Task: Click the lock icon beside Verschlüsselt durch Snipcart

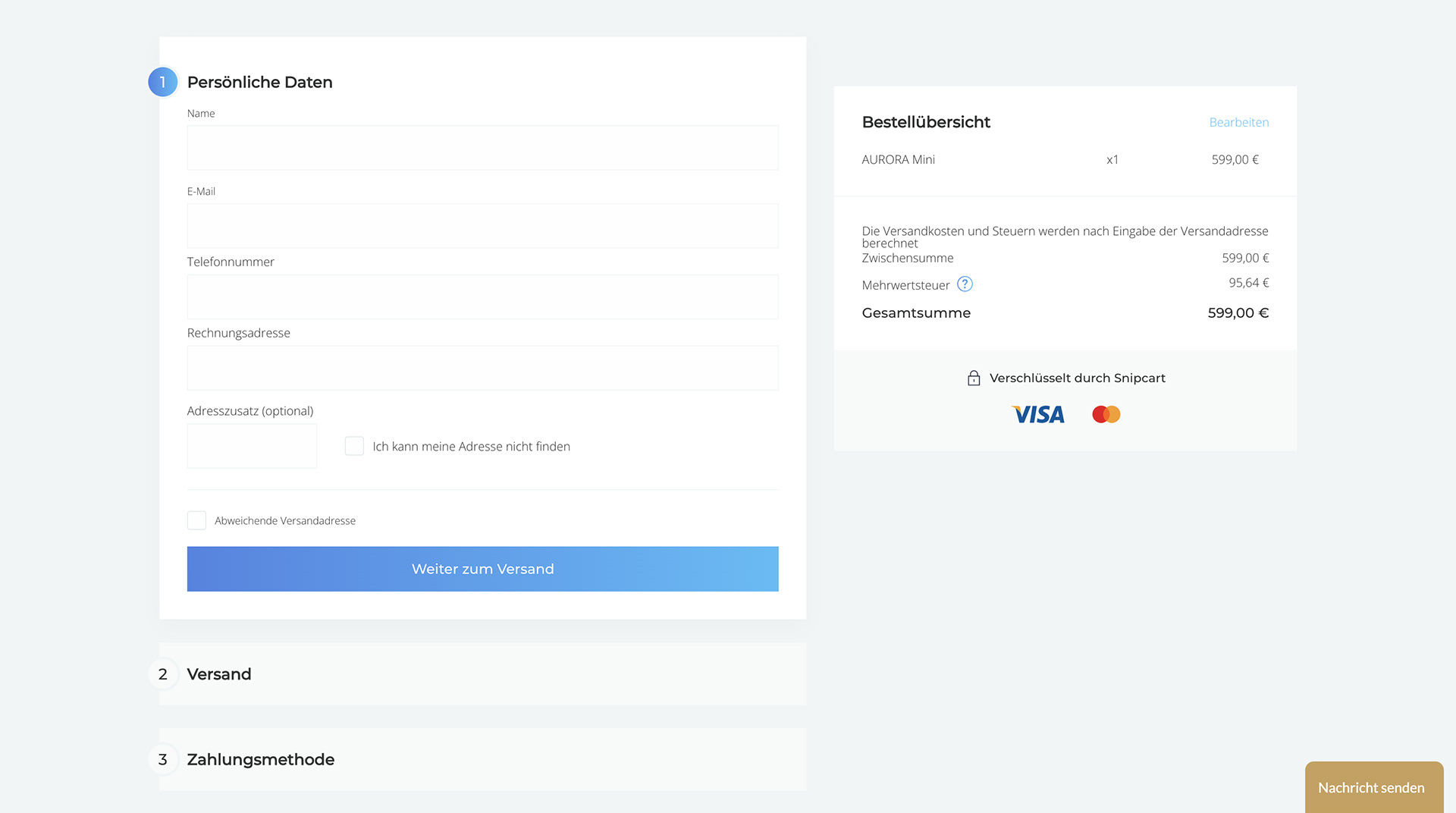Action: [x=974, y=378]
